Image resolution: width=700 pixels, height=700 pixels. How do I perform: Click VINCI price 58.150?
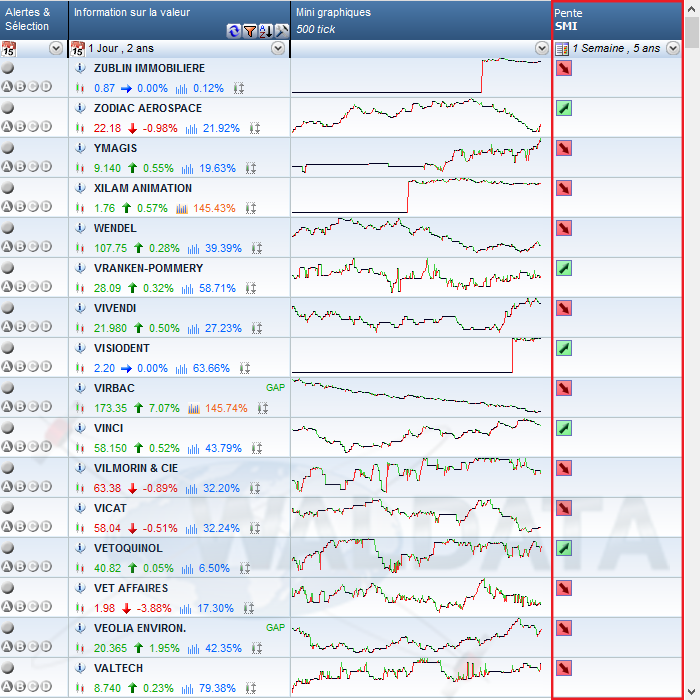point(110,448)
